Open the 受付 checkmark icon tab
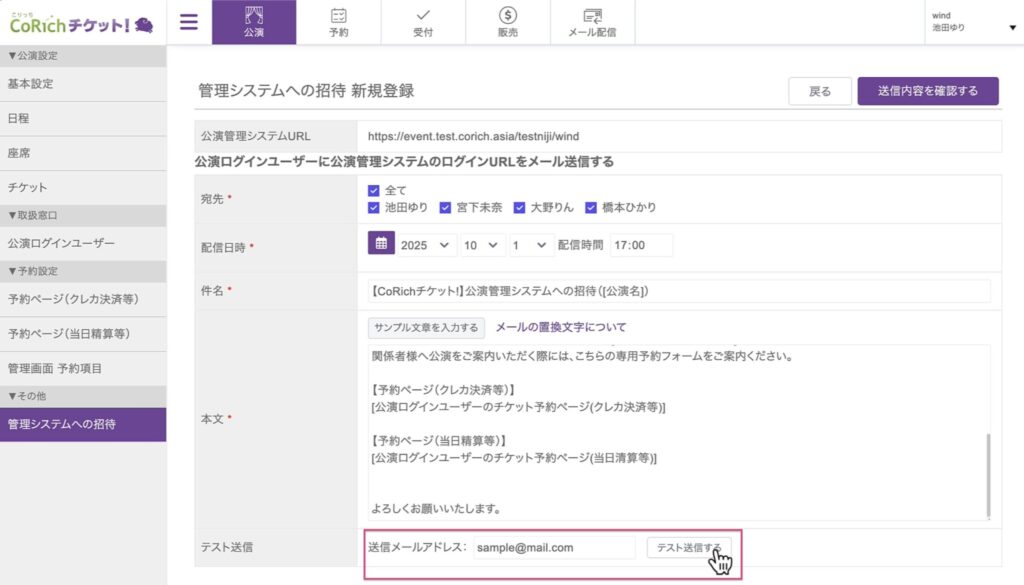 click(x=423, y=22)
